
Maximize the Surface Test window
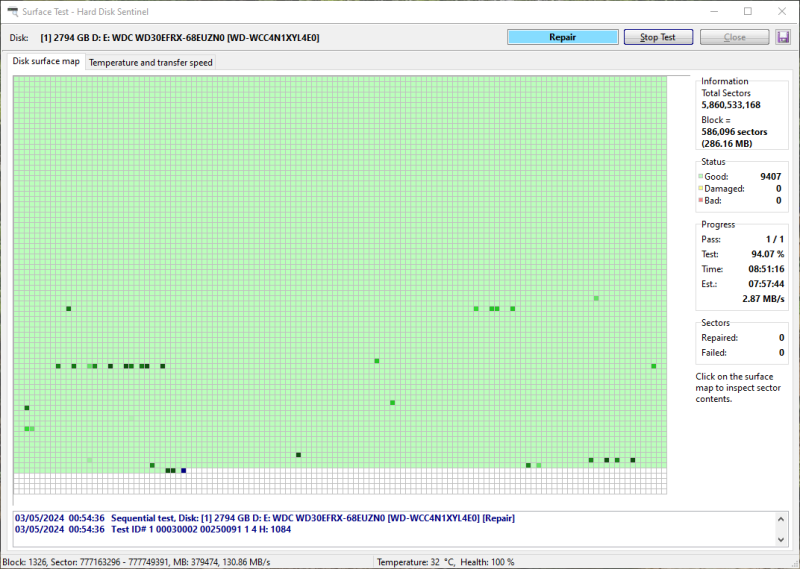pyautogui.click(x=747, y=11)
